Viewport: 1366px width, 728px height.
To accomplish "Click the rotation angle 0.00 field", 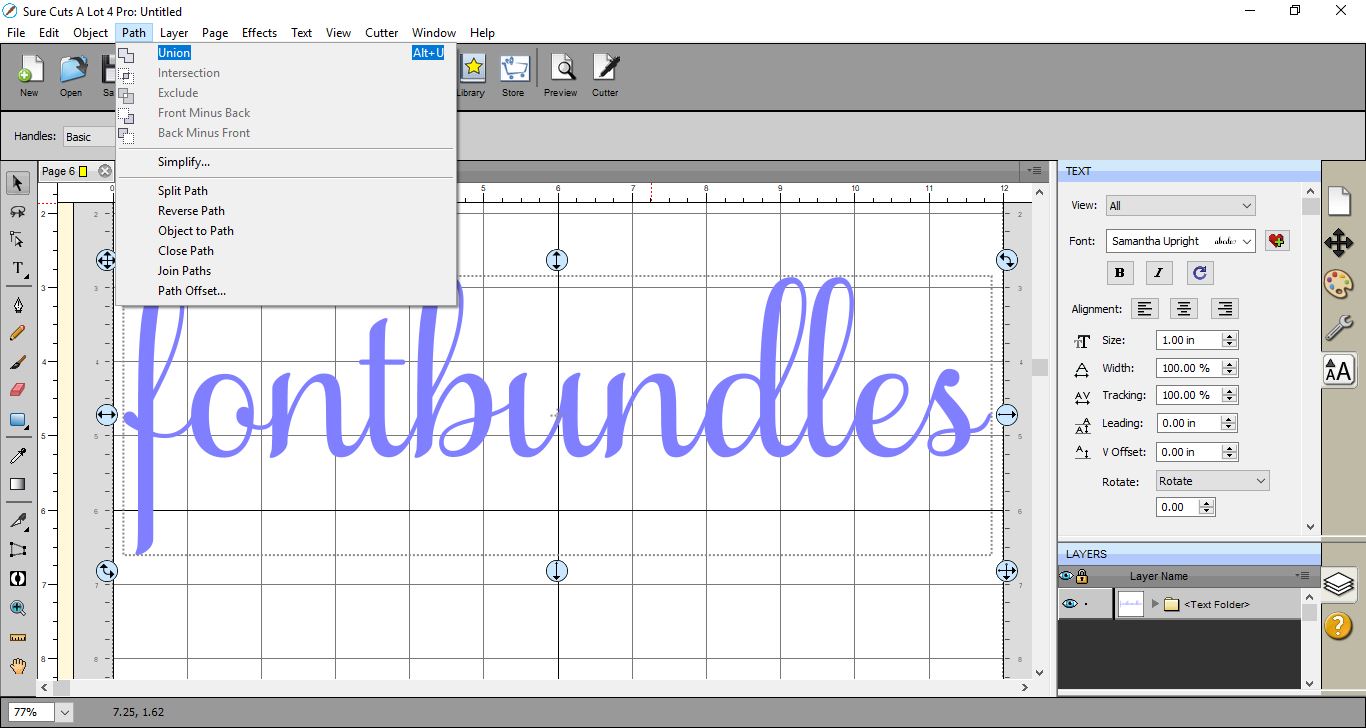I will 1177,507.
